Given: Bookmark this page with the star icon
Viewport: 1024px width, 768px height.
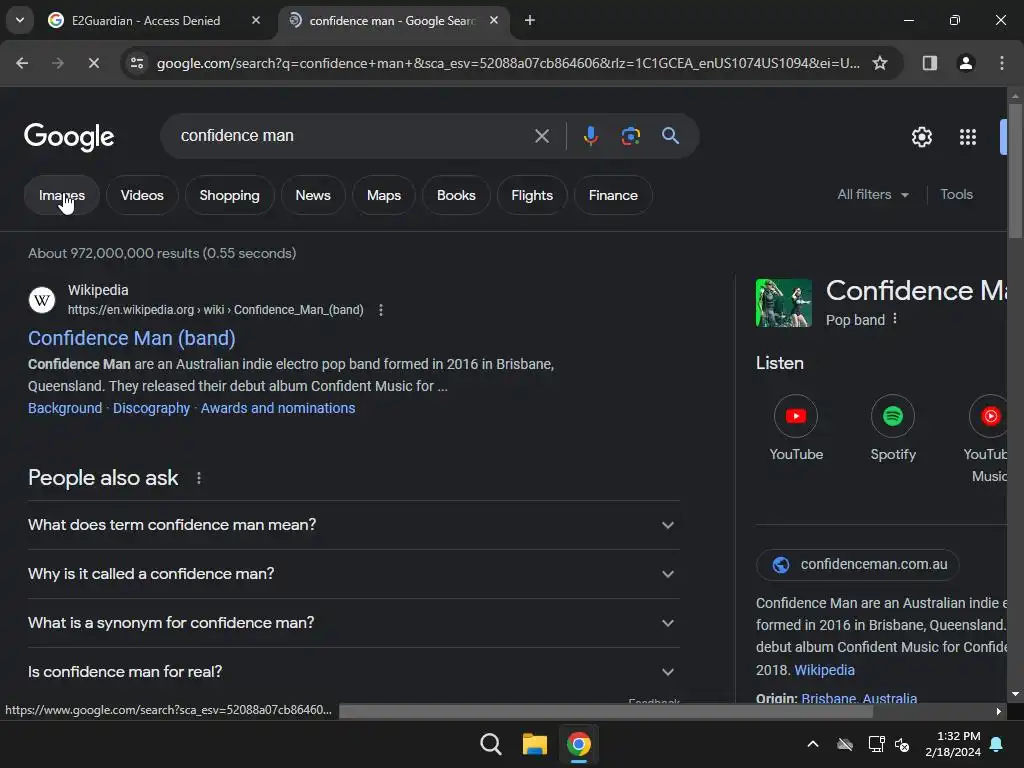Looking at the screenshot, I should (880, 63).
